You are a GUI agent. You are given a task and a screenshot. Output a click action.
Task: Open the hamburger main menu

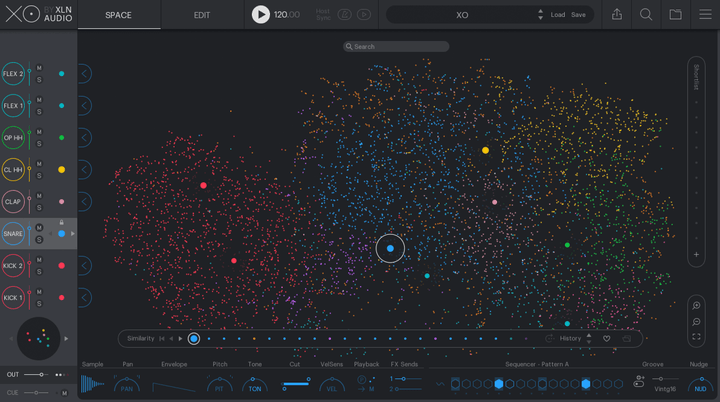click(705, 15)
